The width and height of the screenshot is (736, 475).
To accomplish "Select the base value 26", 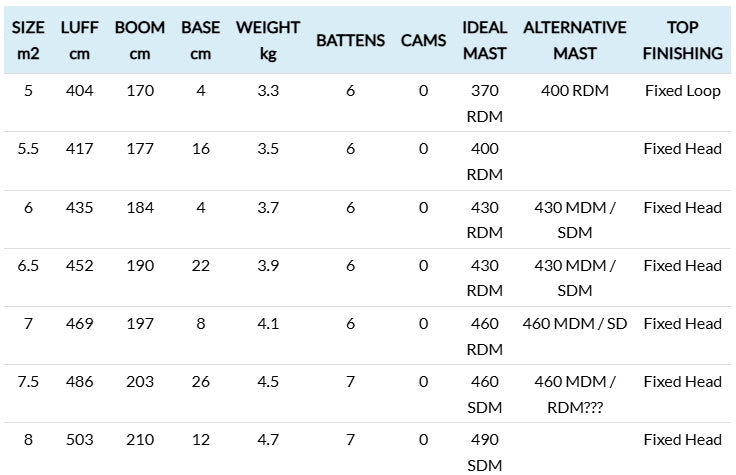I will tap(201, 382).
